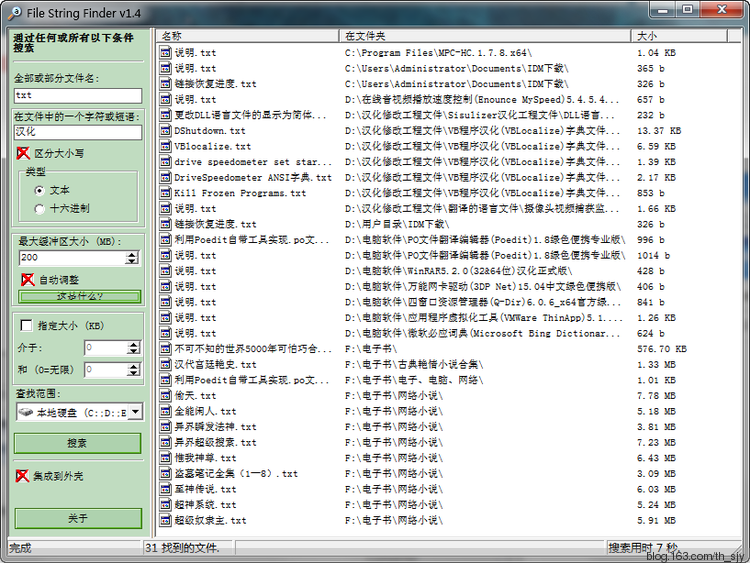Click the 和 (0=无限) input field

click(x=106, y=370)
